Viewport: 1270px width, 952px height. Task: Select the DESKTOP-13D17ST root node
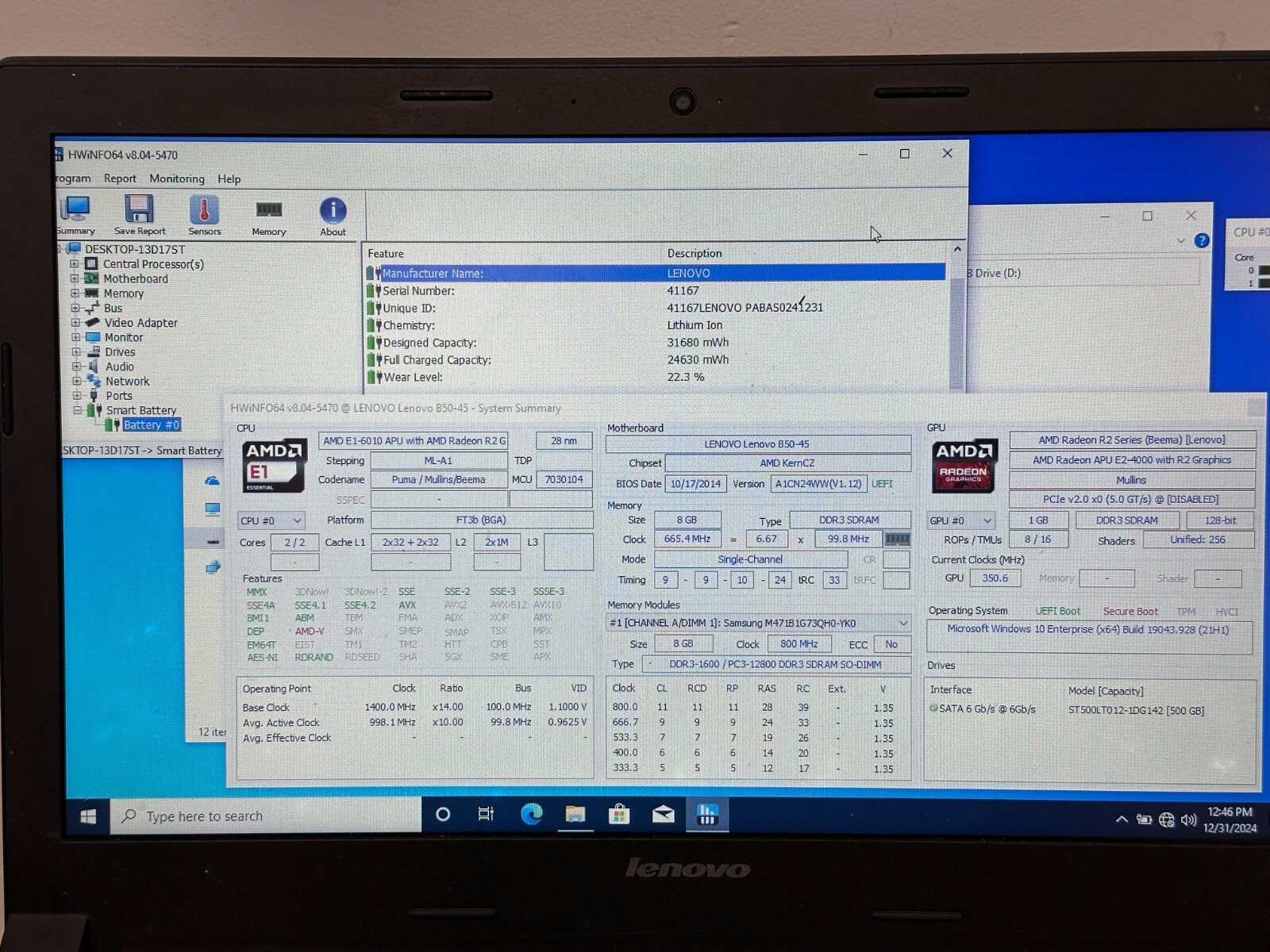[135, 249]
